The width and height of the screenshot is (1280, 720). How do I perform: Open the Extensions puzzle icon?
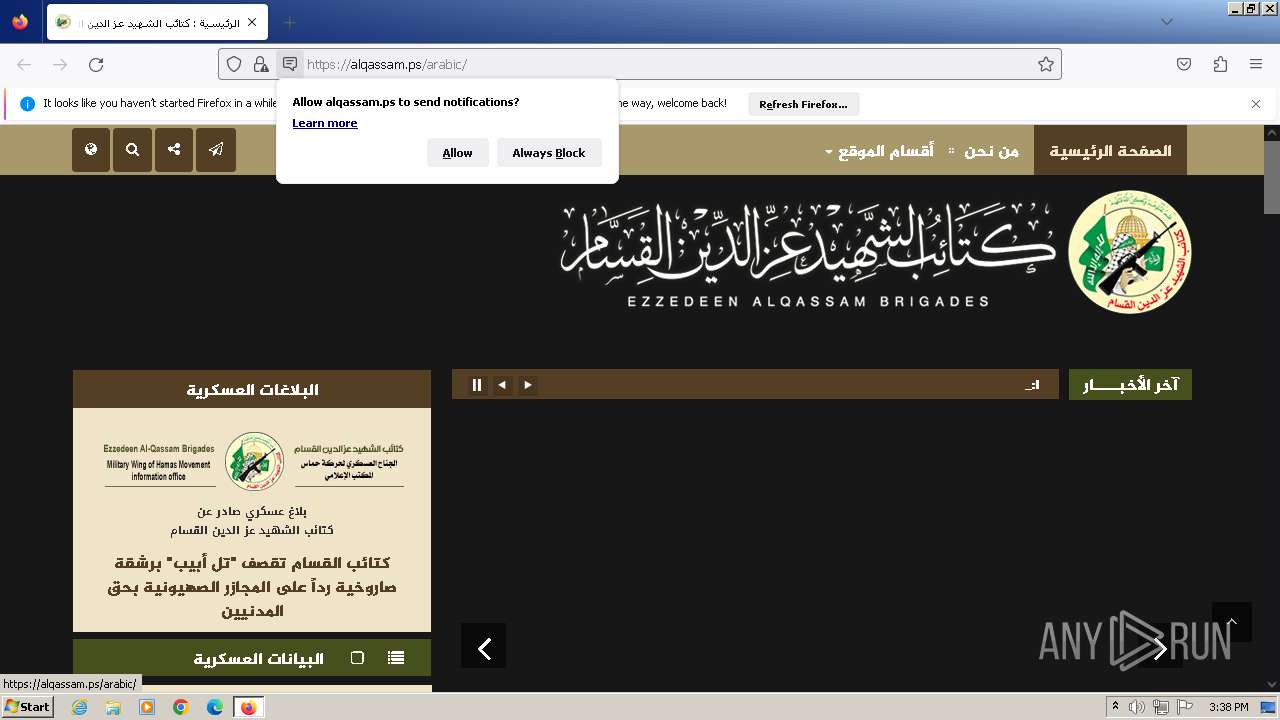coord(1220,64)
